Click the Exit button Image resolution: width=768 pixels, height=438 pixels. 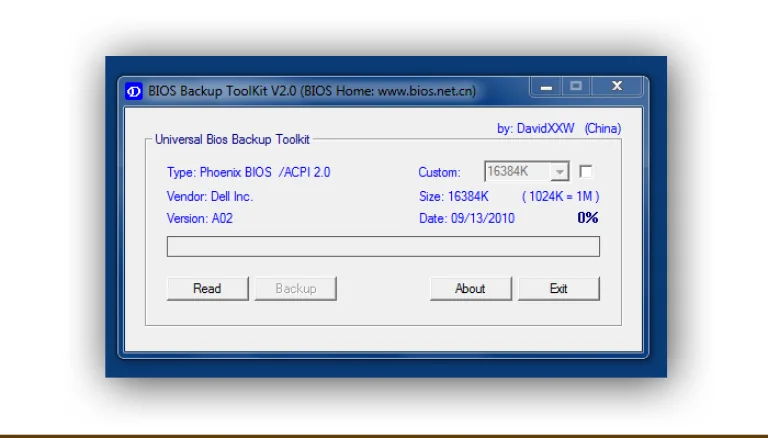pyautogui.click(x=559, y=289)
